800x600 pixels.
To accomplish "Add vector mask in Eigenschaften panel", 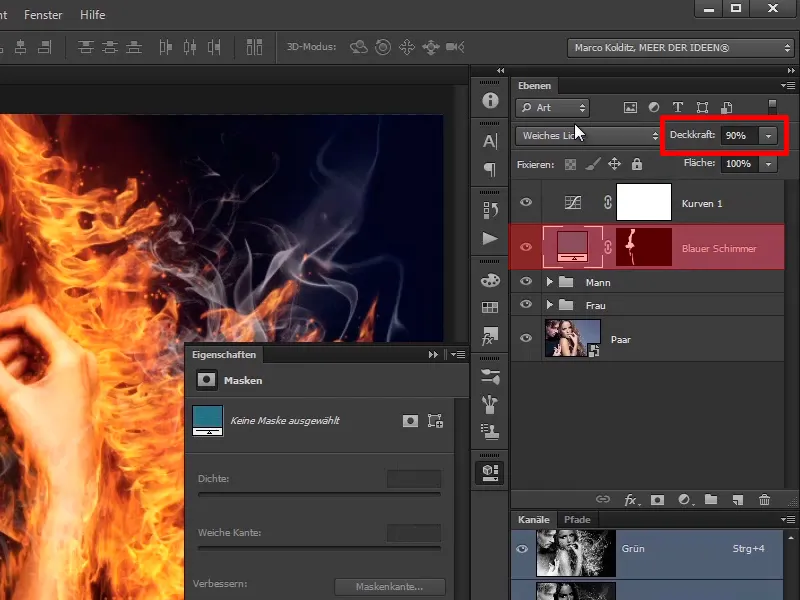I will point(435,421).
